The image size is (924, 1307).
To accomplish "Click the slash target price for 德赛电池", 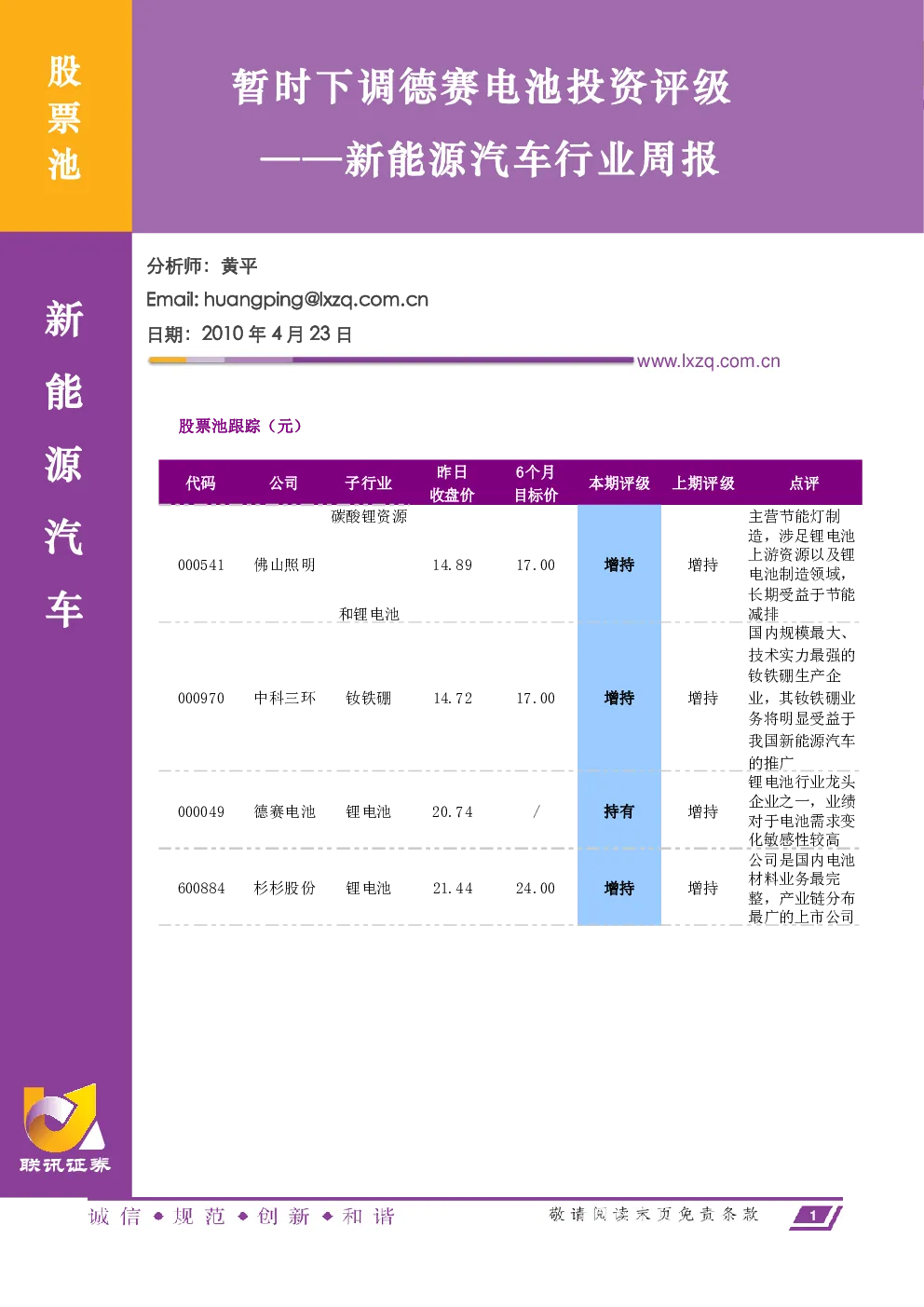I will click(537, 811).
